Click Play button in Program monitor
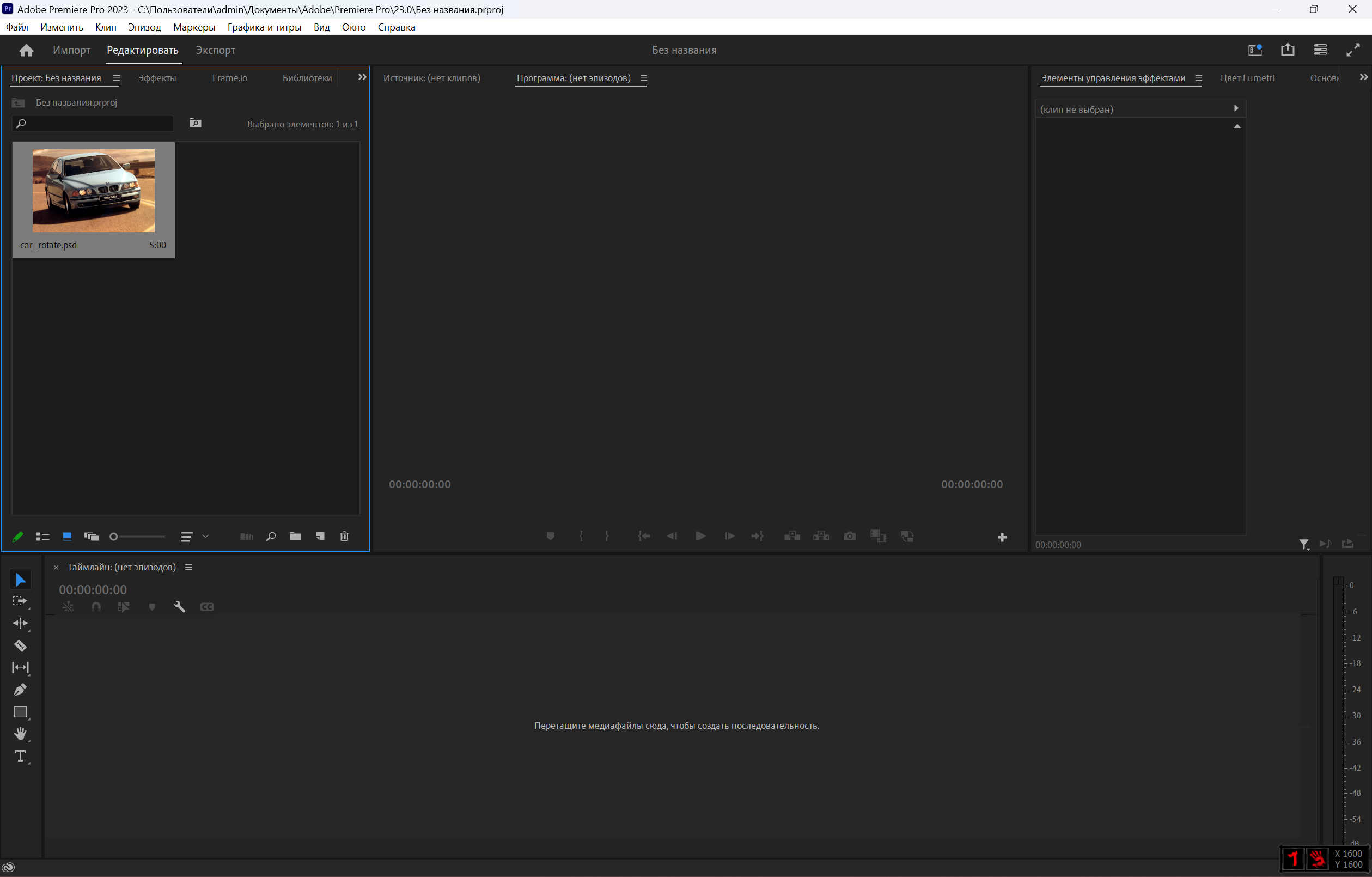The height and width of the screenshot is (877, 1372). (700, 536)
